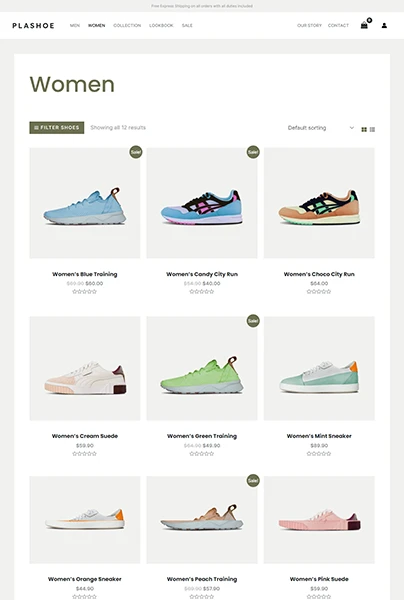Open the Contact page link
This screenshot has height=600, width=404.
coord(338,26)
